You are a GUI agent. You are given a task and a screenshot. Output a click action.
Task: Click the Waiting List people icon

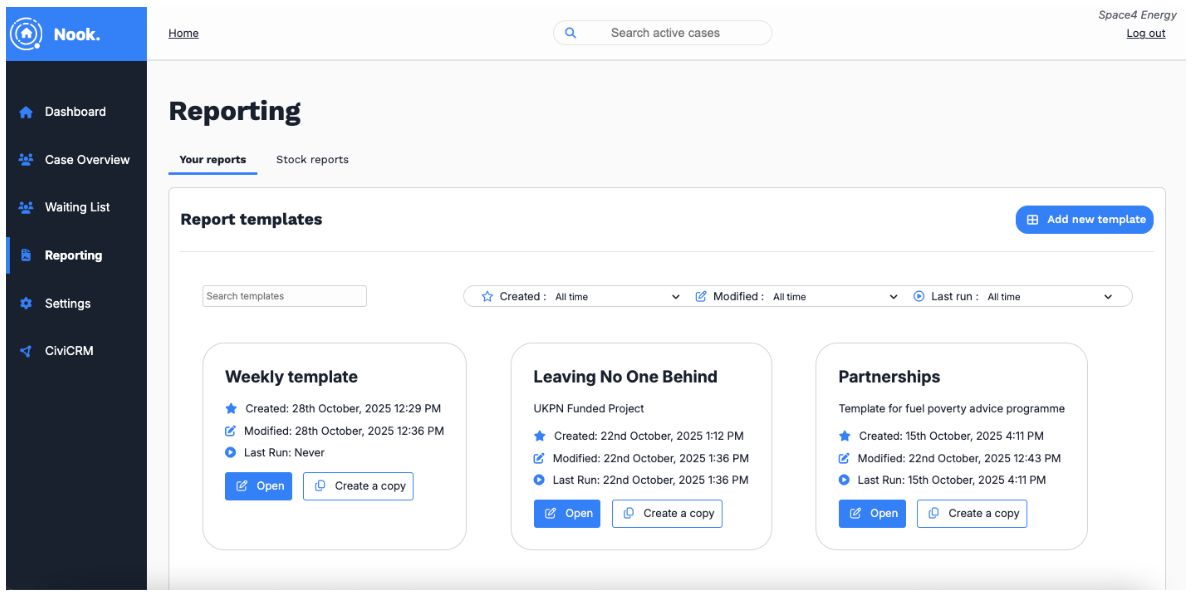tap(26, 208)
